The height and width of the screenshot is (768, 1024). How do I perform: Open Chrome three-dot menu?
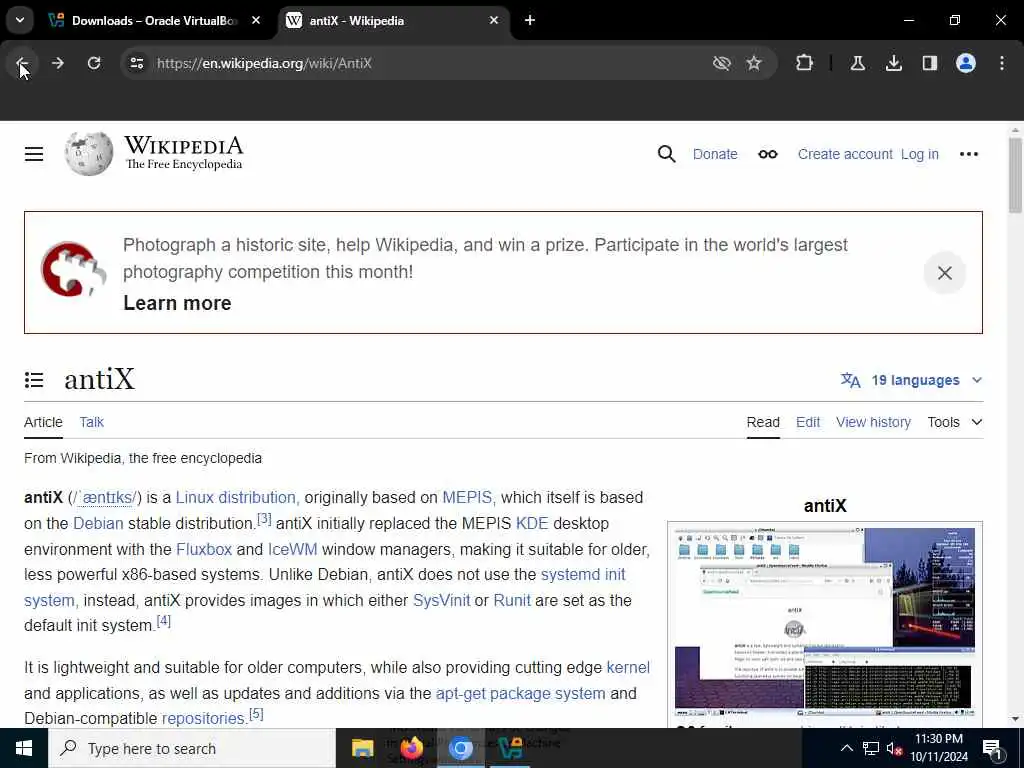coord(1001,63)
